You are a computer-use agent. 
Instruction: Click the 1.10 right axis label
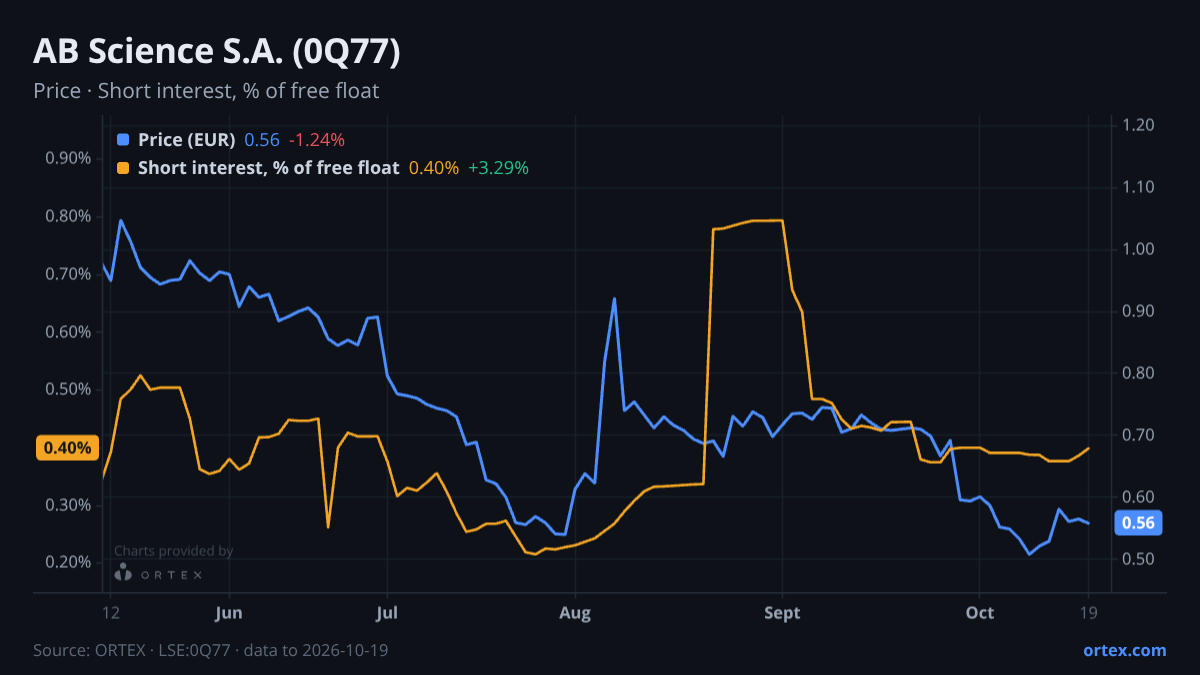(x=1139, y=187)
